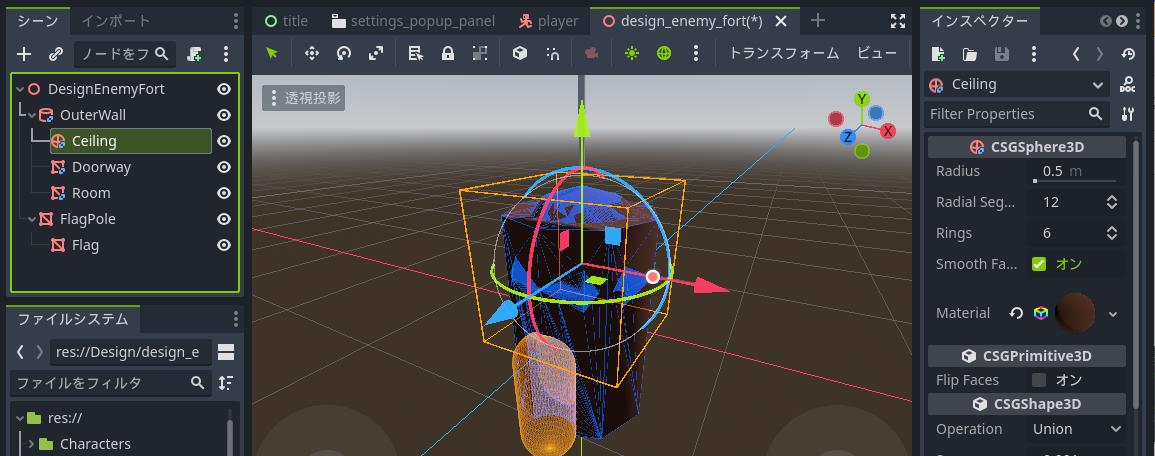Hide the FlagPole node
Image resolution: width=1155 pixels, height=456 pixels.
click(224, 219)
